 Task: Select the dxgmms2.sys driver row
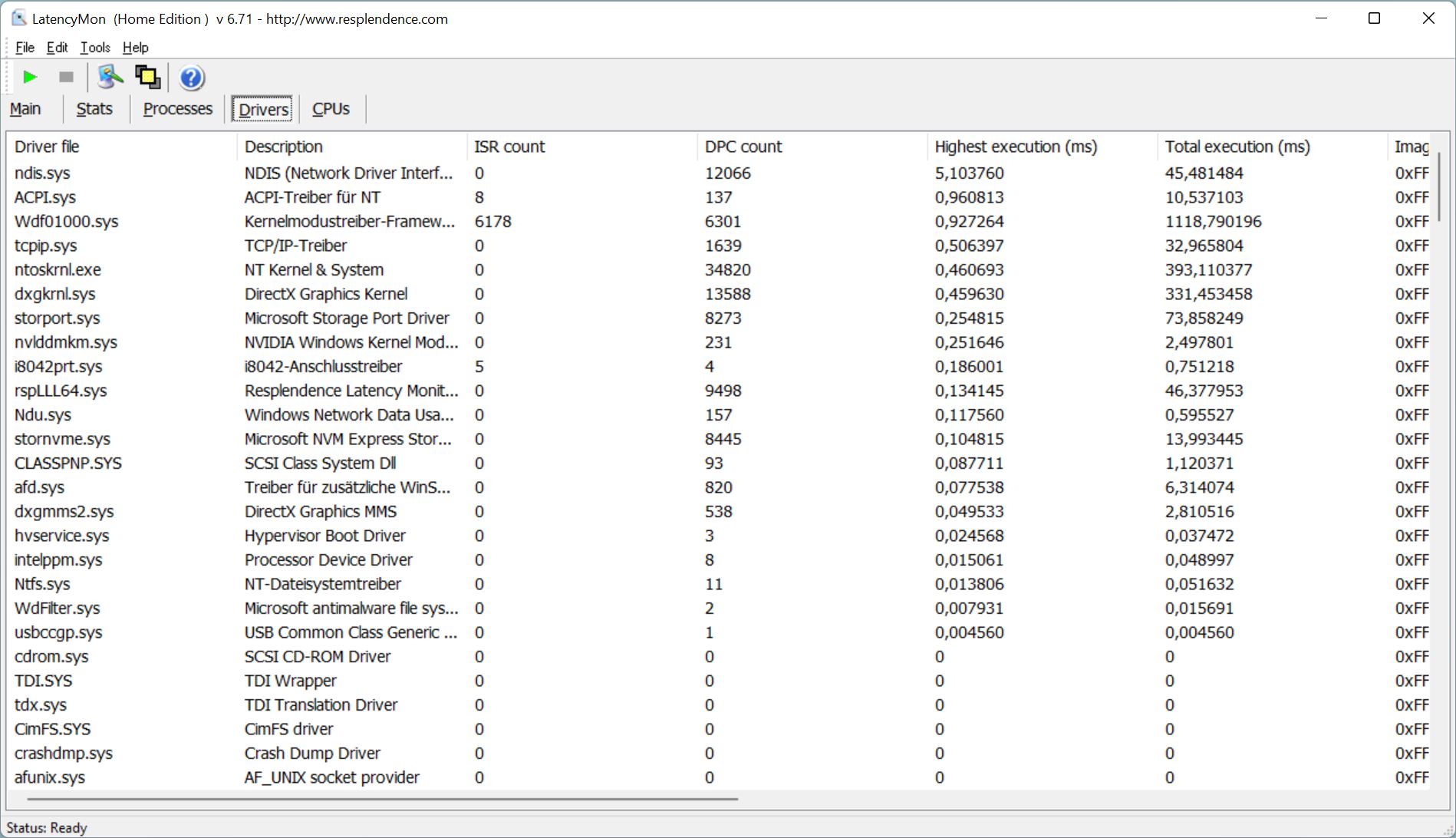pyautogui.click(x=720, y=512)
